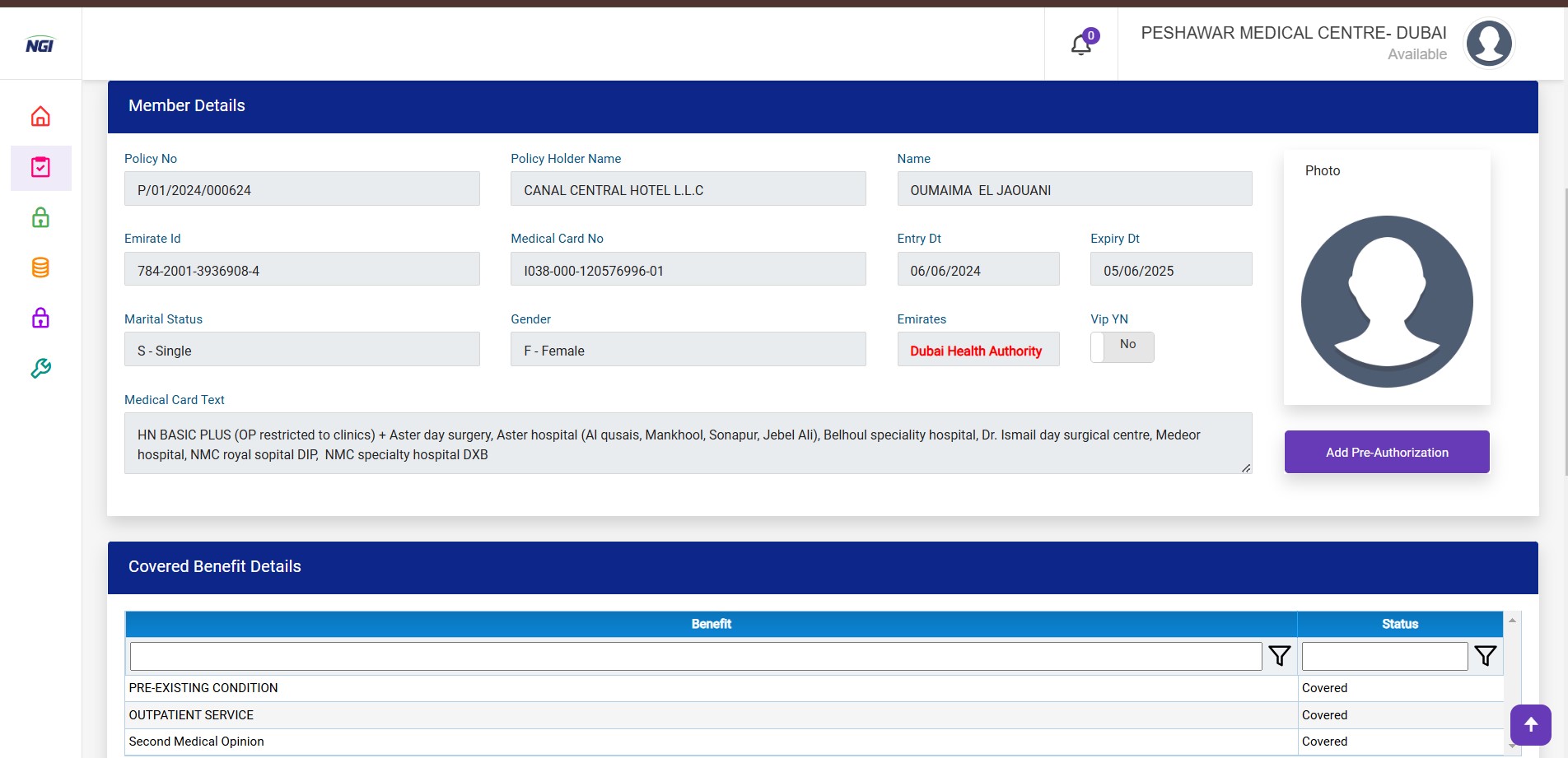Toggle the Vip YN switch
Viewport: 1568px width, 758px height.
1122,346
